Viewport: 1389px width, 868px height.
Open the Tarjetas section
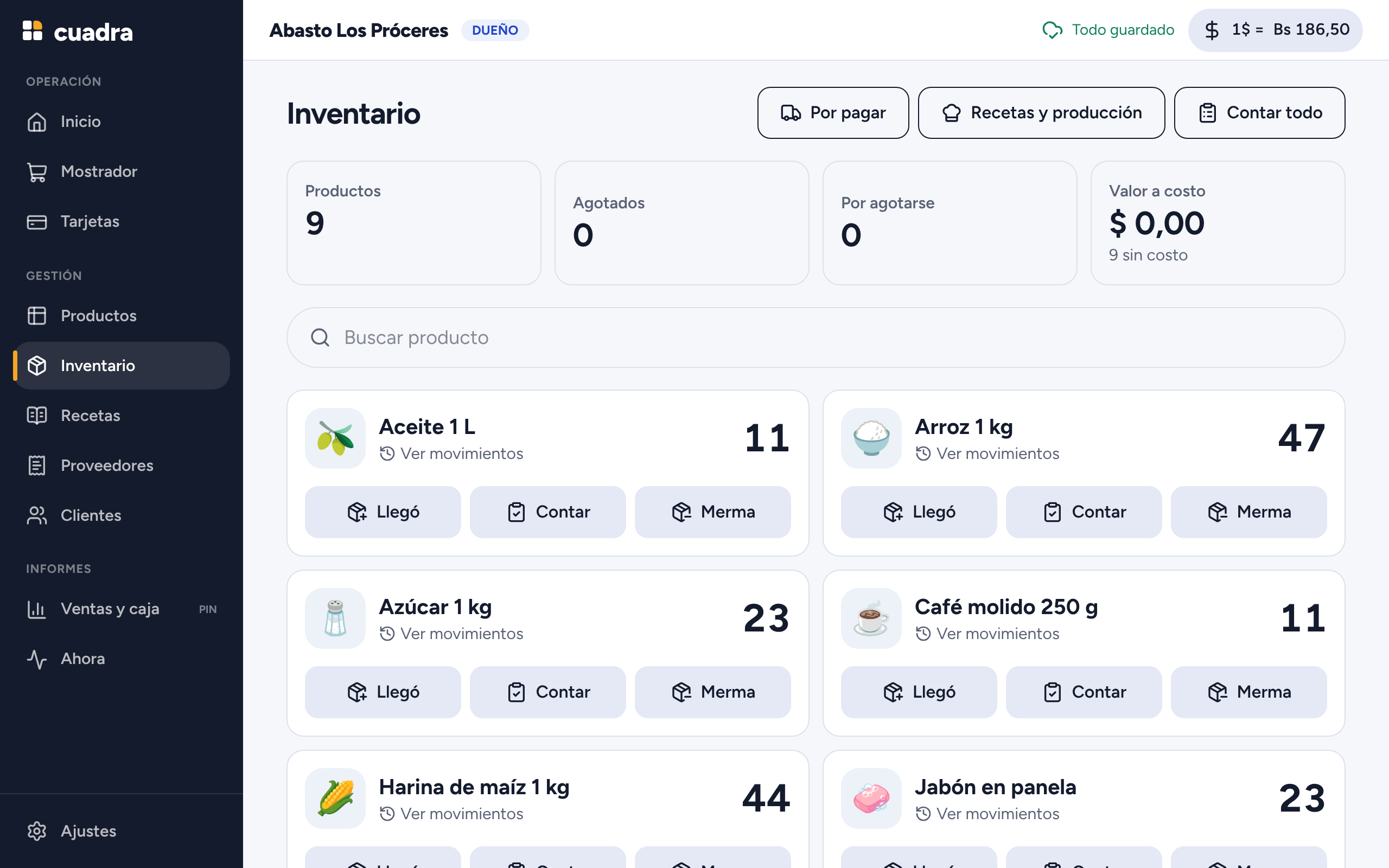coord(122,221)
